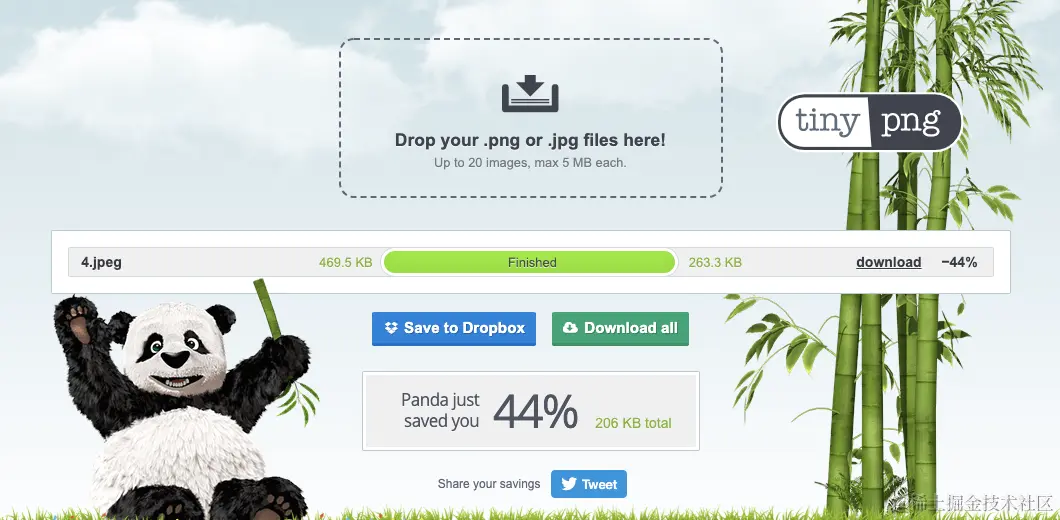Click the Tweet button

[x=589, y=484]
